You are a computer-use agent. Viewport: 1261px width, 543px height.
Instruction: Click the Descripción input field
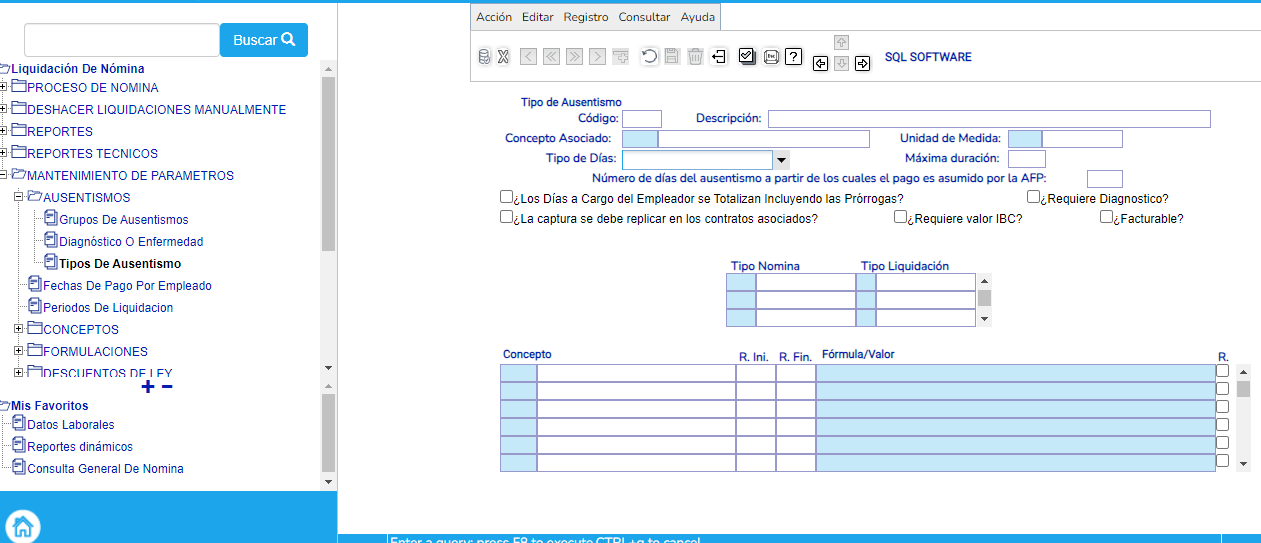click(988, 119)
